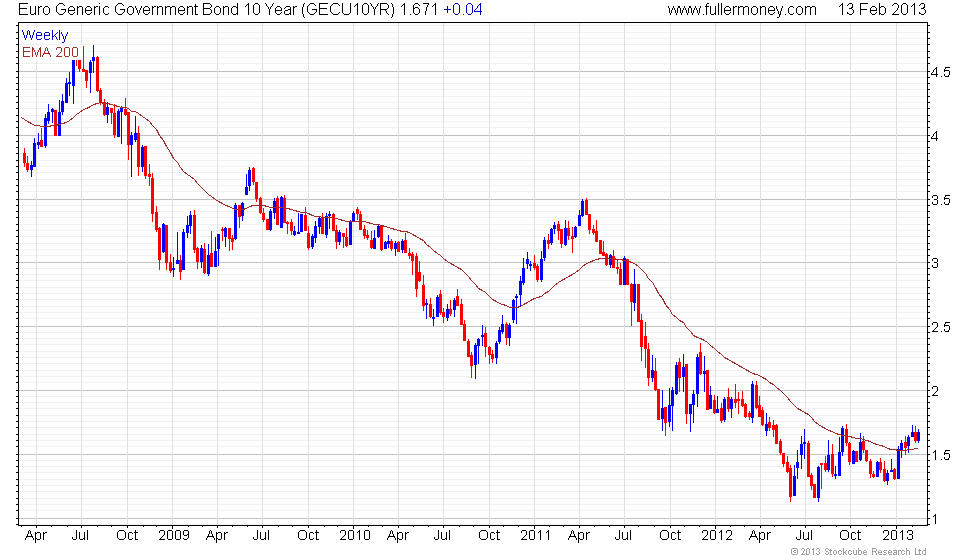This screenshot has width=980, height=560.
Task: Click the 4 y-axis label
Action: click(935, 136)
